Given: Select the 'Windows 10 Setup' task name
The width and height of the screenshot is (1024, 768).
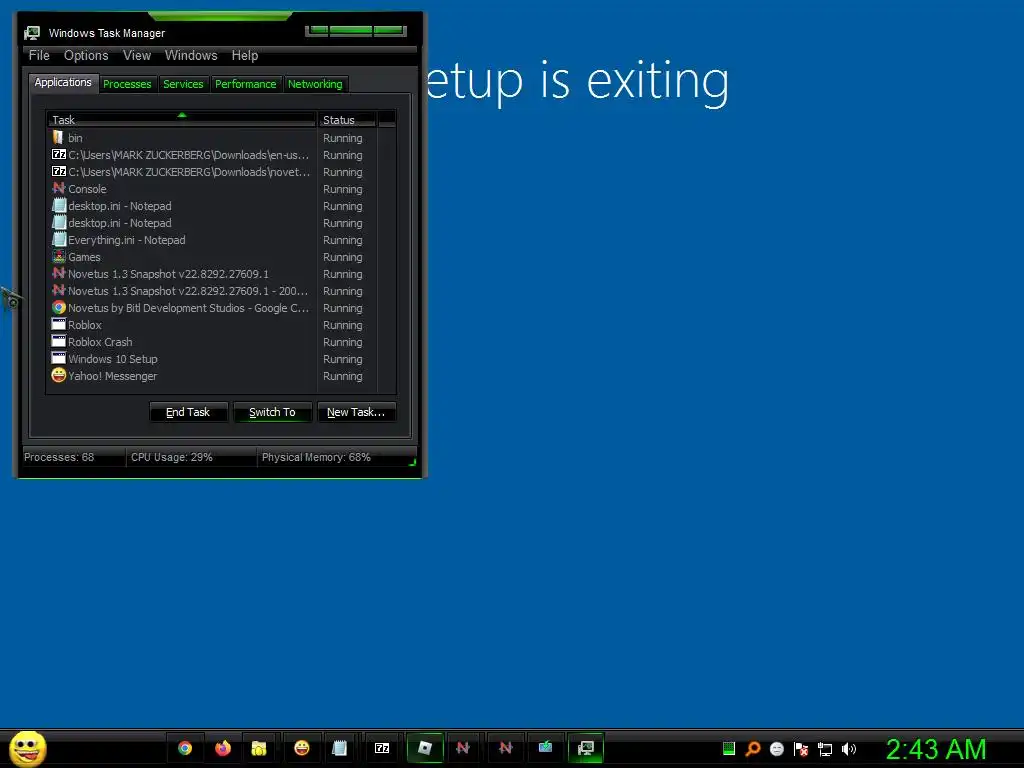Looking at the screenshot, I should click(113, 359).
